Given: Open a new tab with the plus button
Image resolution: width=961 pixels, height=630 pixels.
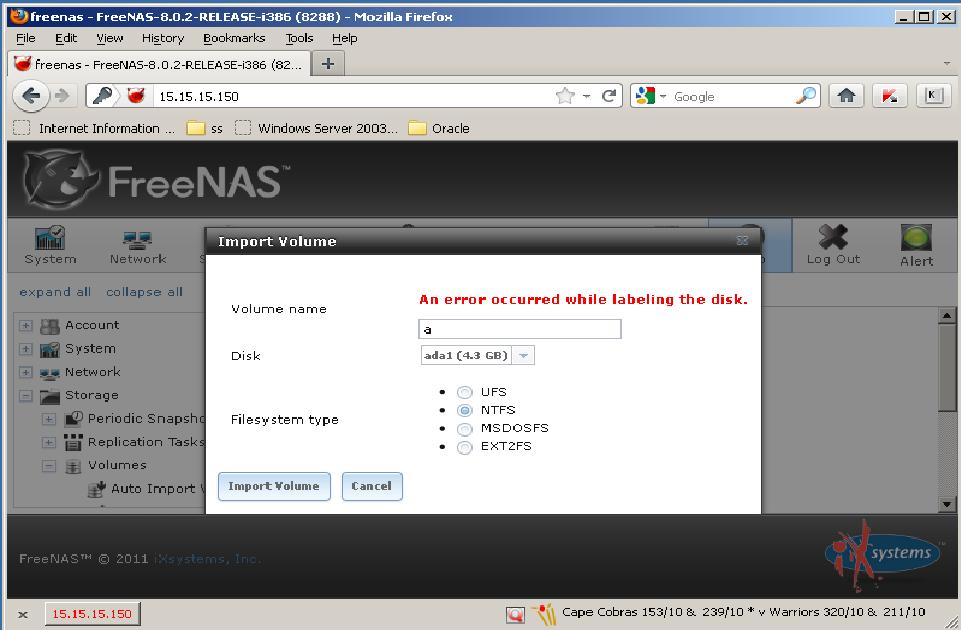Looking at the screenshot, I should click(x=328, y=63).
